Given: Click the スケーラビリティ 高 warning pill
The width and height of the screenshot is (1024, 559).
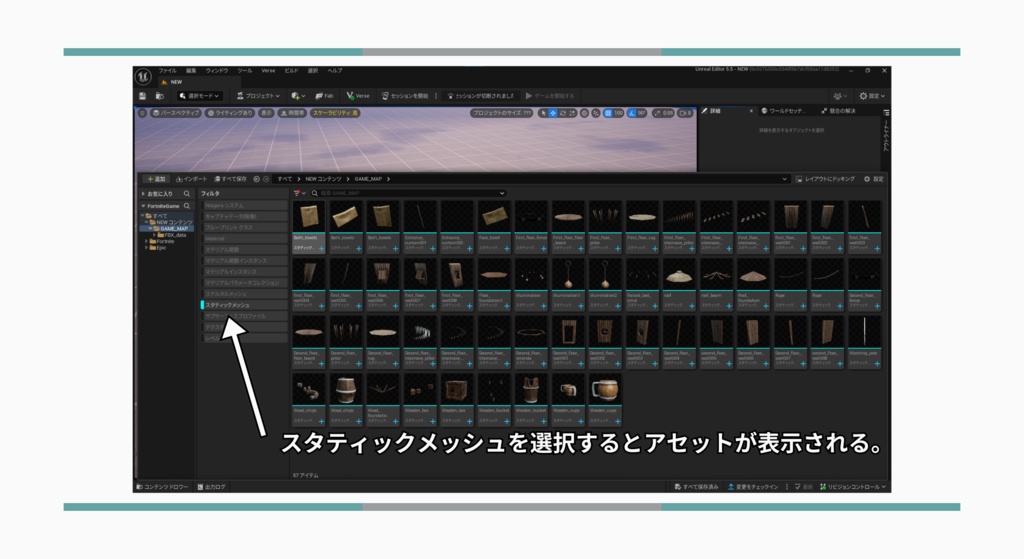Looking at the screenshot, I should click(335, 113).
